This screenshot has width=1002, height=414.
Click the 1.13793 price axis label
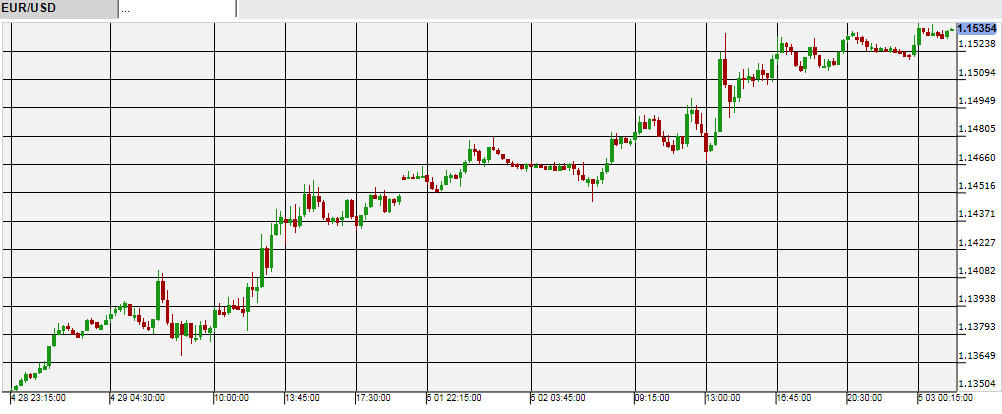pos(977,328)
